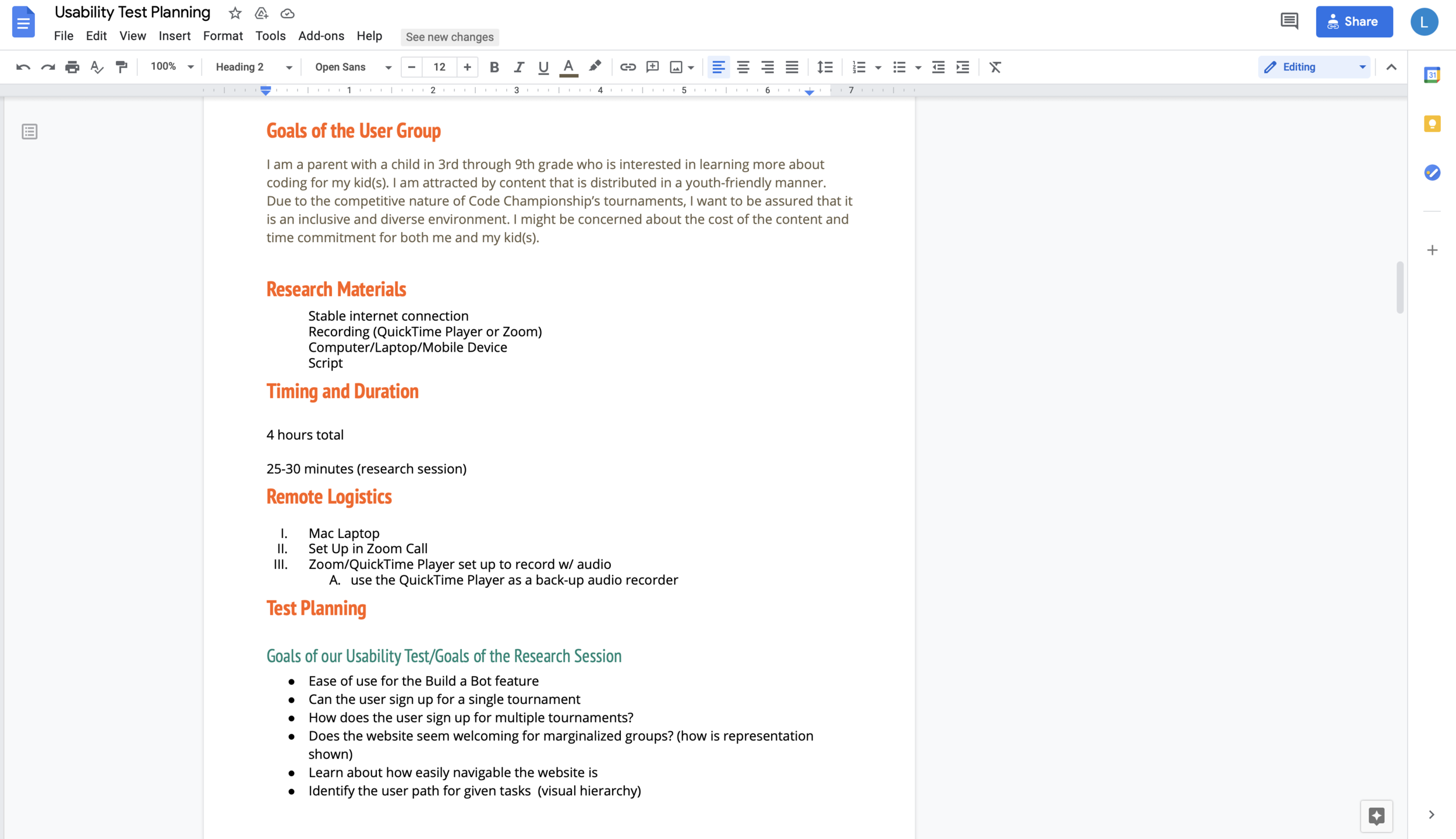
Task: Expand the Open Sans font dropdown
Action: click(x=352, y=67)
